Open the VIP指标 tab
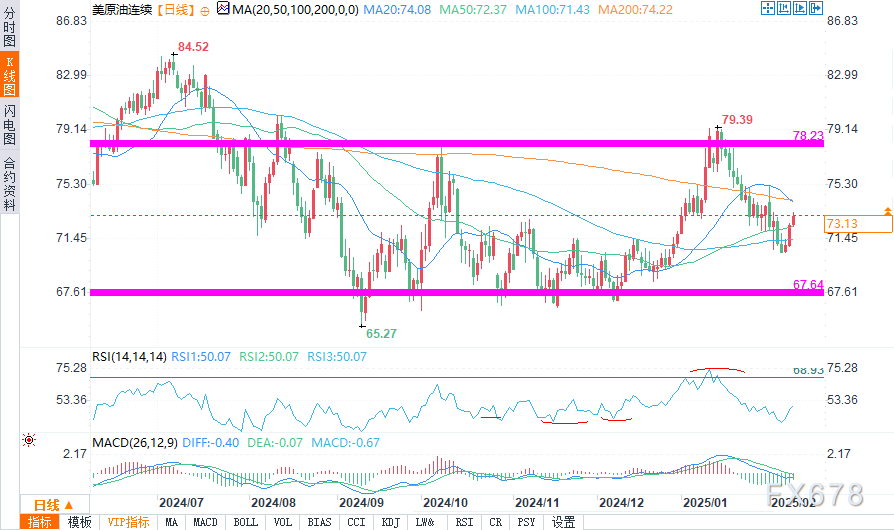Viewport: 894px width, 530px height. 129,522
